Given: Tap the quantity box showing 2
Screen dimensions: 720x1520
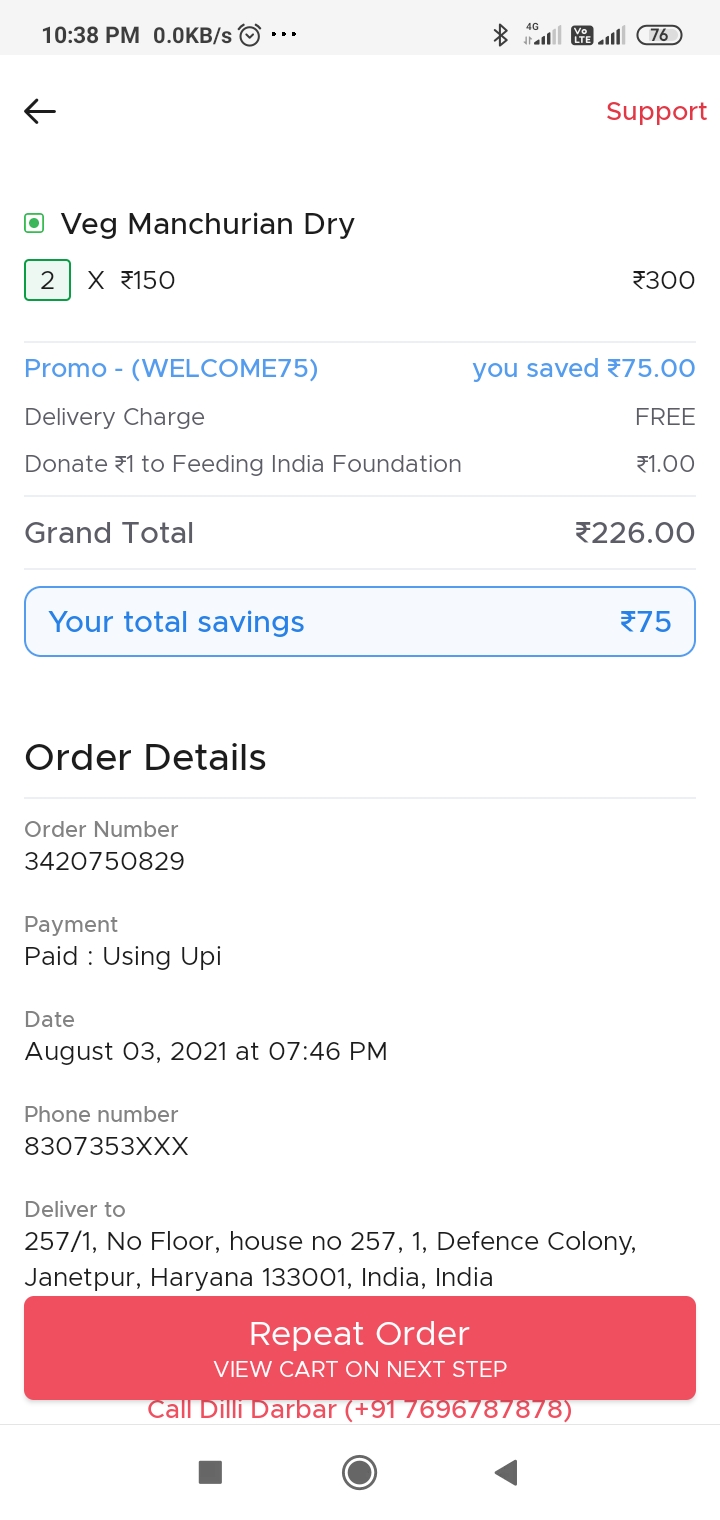Looking at the screenshot, I should click(x=47, y=280).
